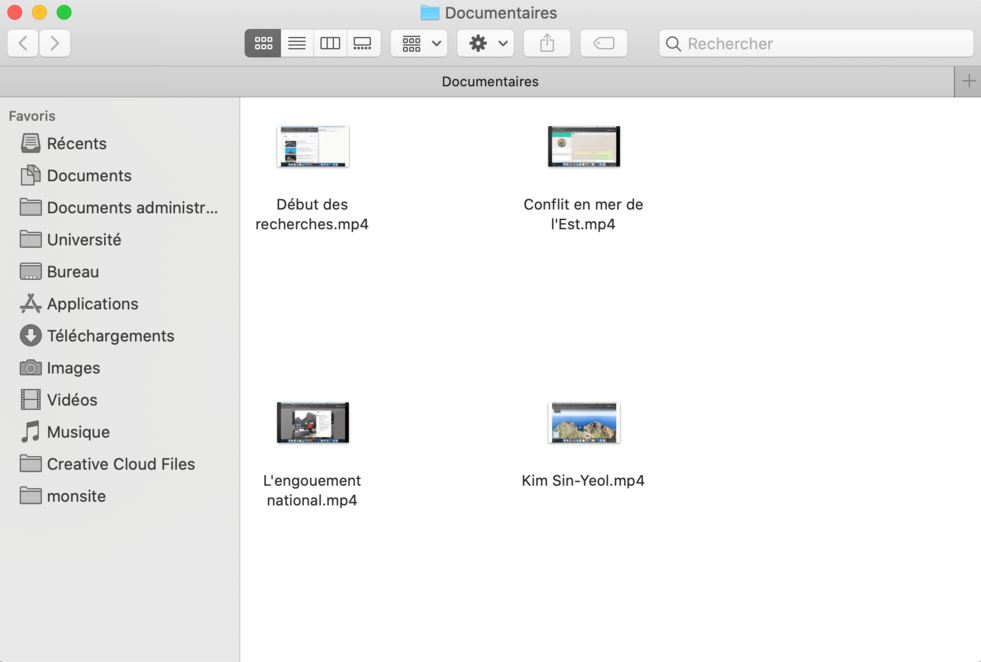Go forward using right arrow

55,43
